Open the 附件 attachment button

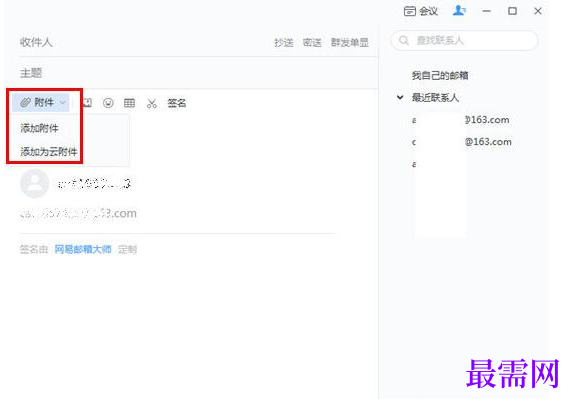tap(41, 102)
